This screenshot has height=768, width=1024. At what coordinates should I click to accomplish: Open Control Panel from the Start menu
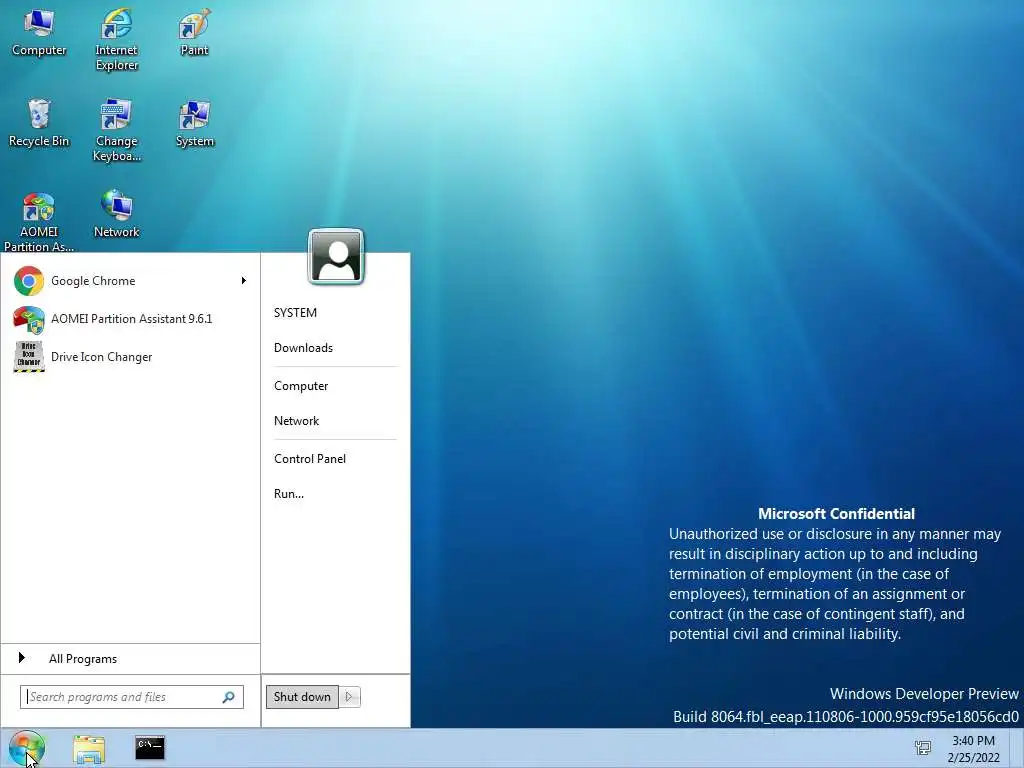tap(310, 459)
